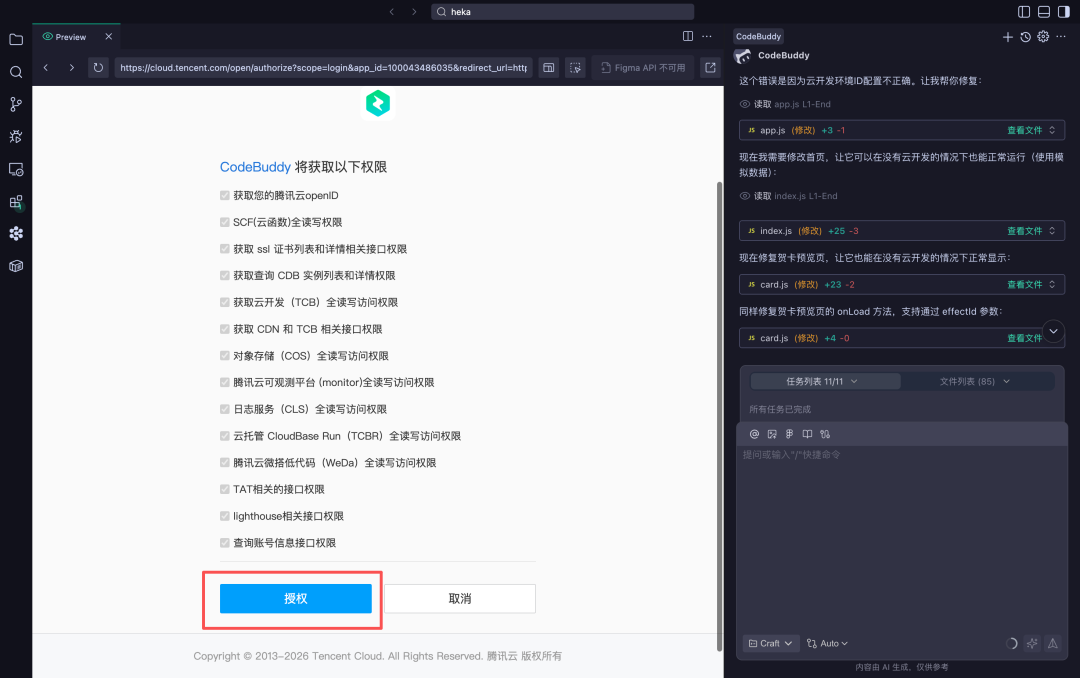The height and width of the screenshot is (678, 1080).
Task: Open the Source Control sidebar icon
Action: (x=15, y=104)
